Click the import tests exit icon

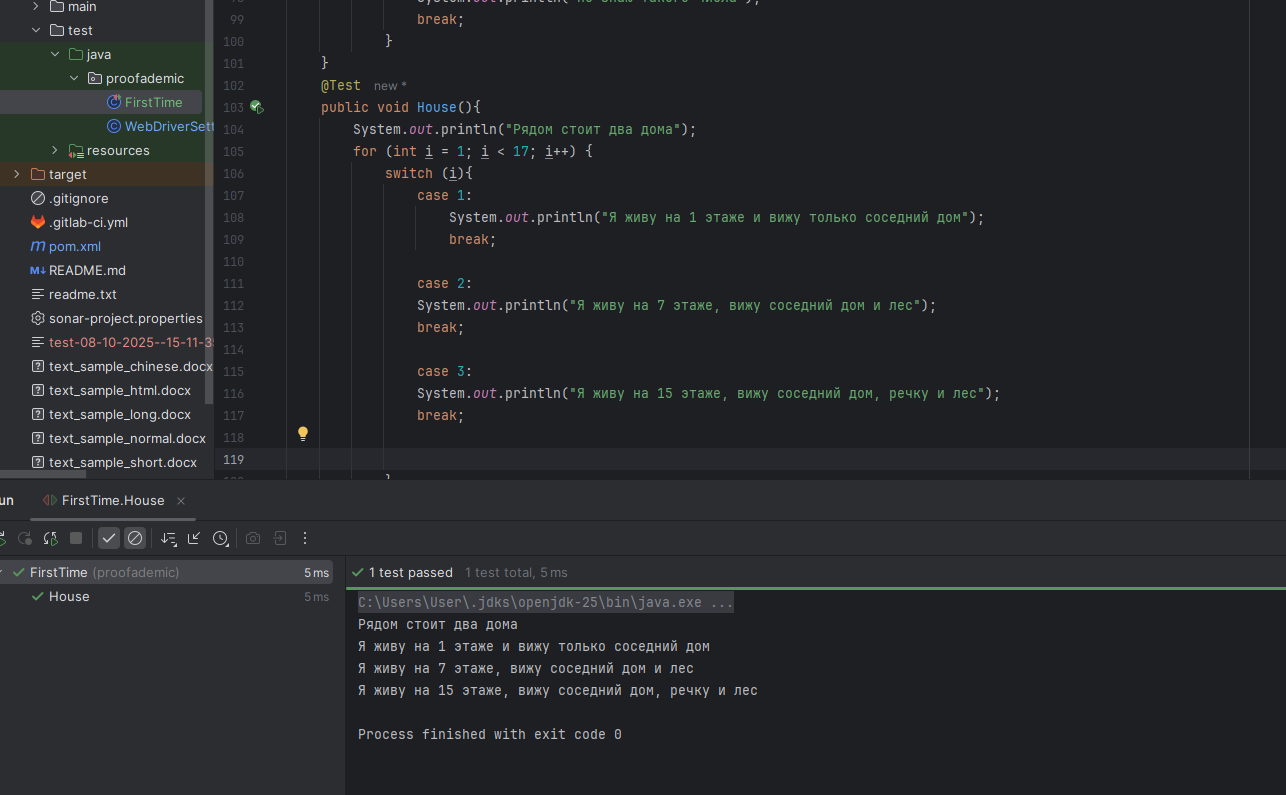coord(280,538)
